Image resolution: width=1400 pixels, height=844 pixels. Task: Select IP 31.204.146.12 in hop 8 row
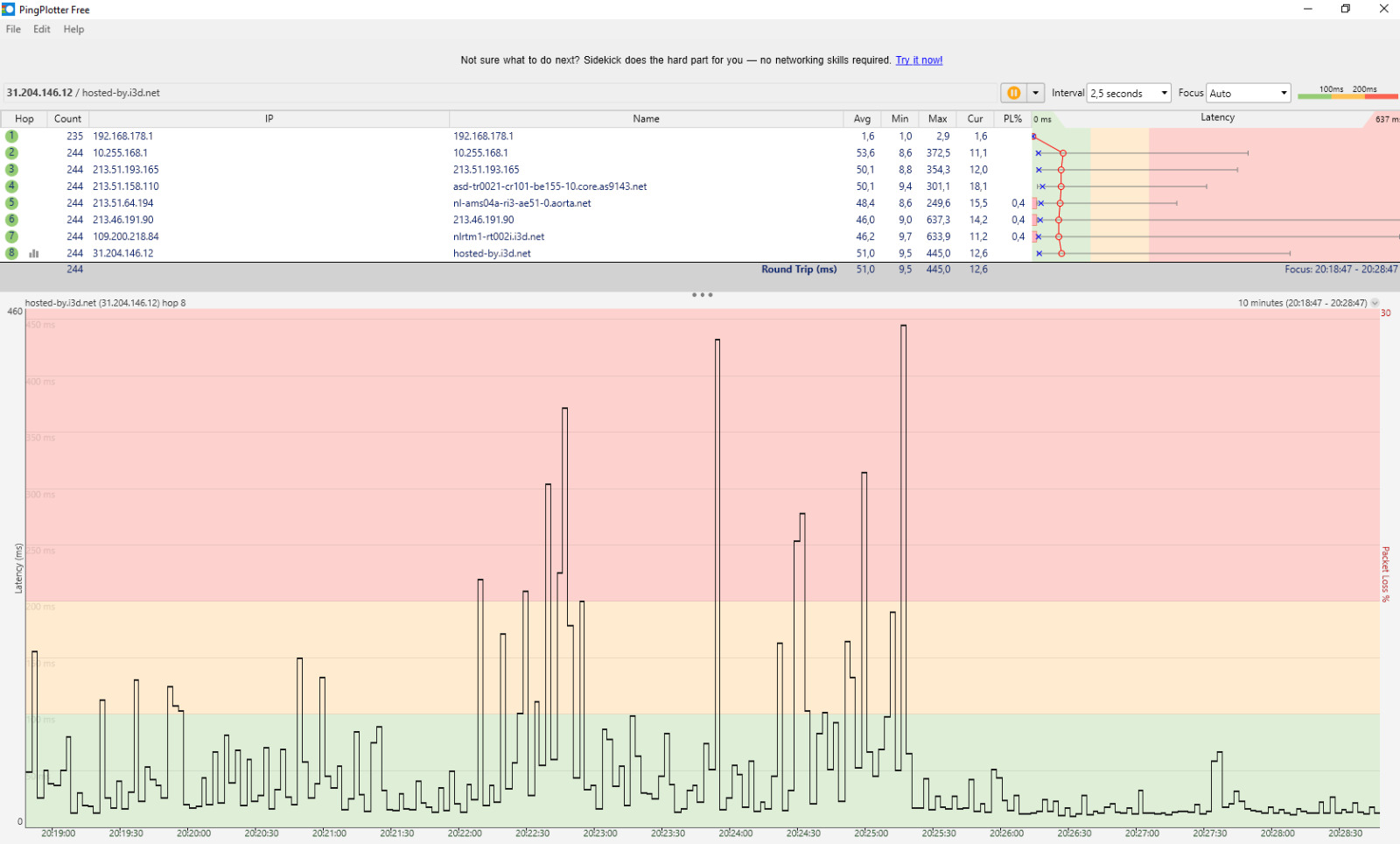(x=123, y=253)
